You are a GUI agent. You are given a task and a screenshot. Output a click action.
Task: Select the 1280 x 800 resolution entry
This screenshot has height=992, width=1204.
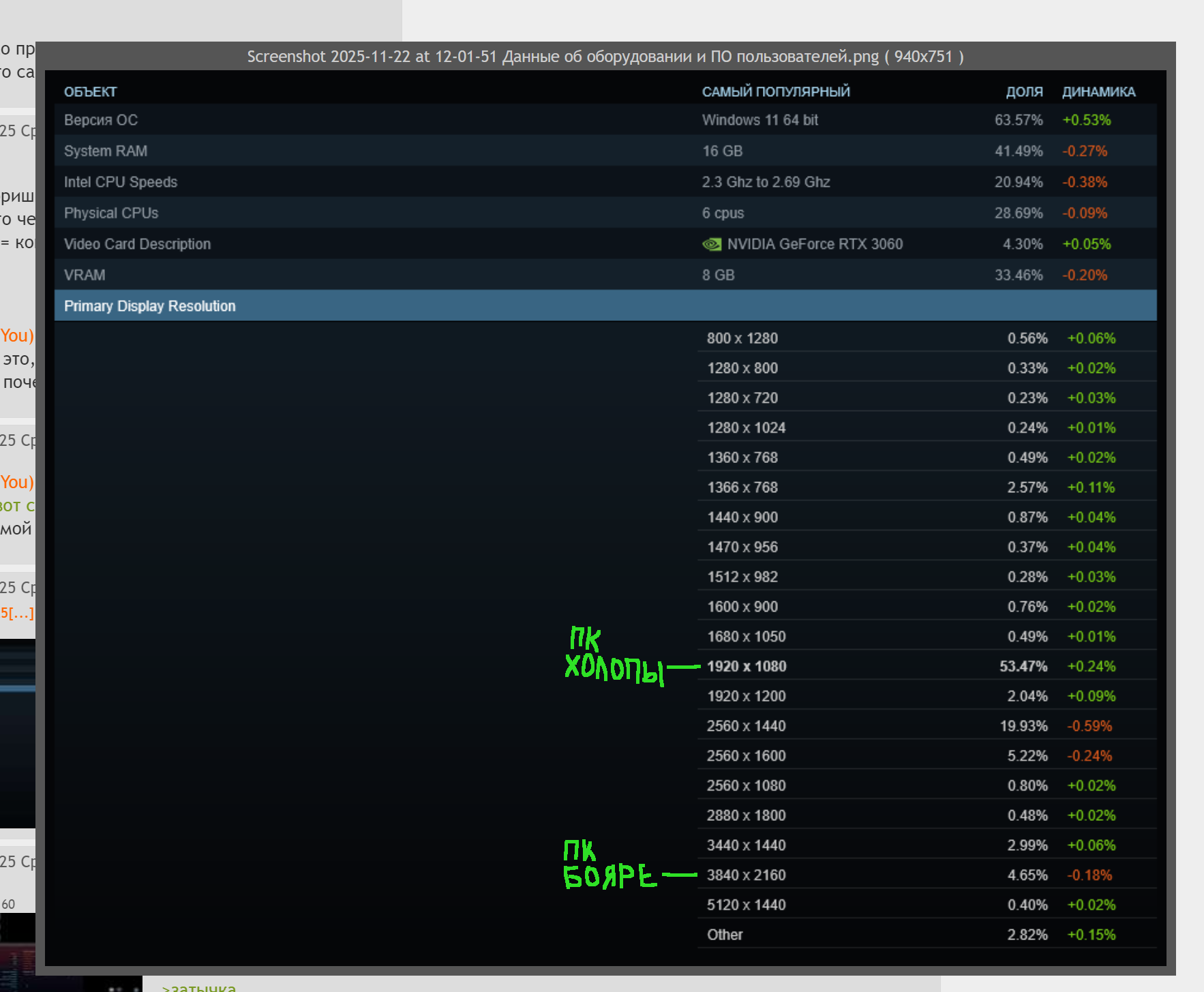pos(742,368)
